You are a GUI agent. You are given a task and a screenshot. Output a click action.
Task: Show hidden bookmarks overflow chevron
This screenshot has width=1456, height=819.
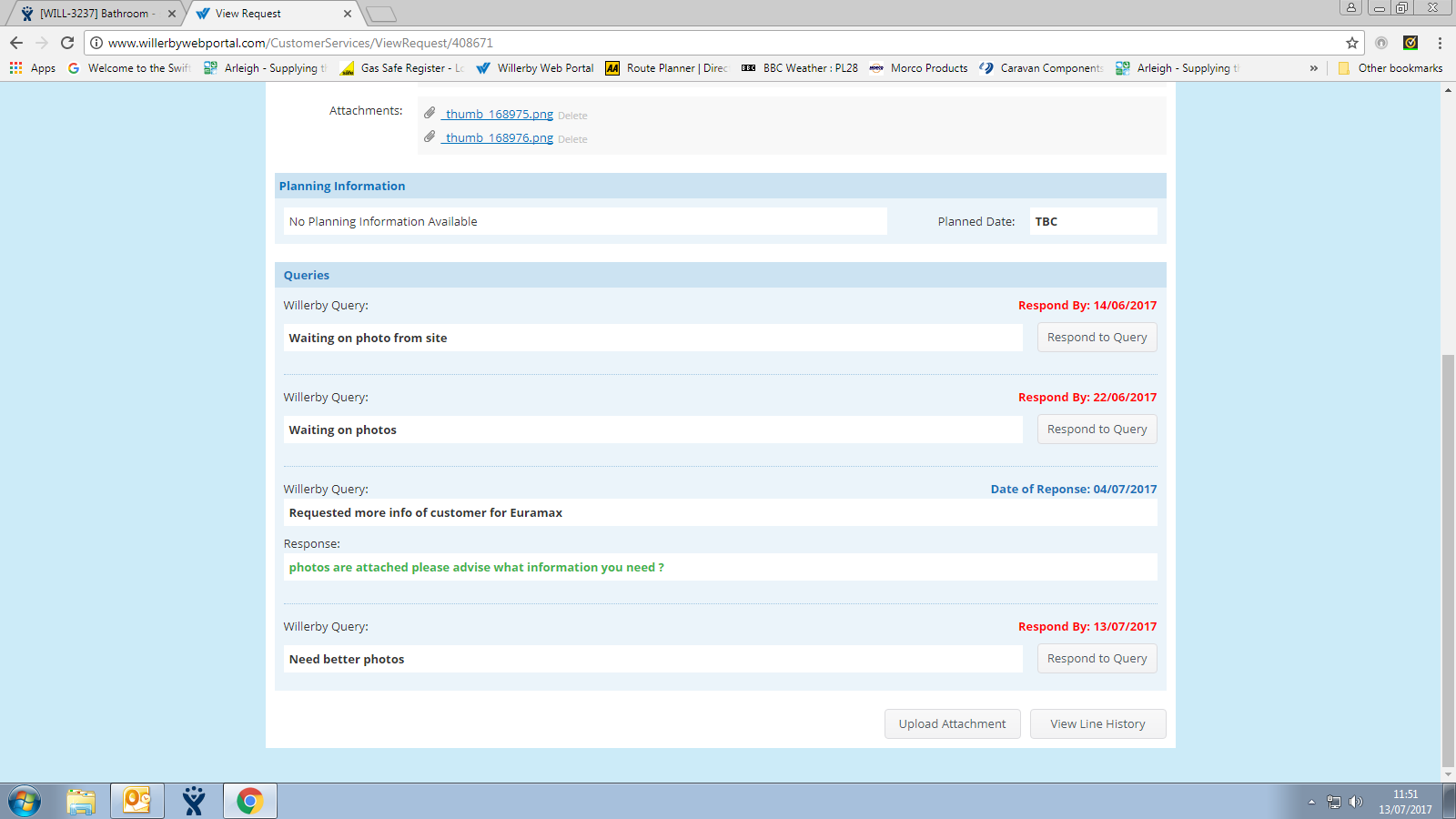click(x=1313, y=68)
